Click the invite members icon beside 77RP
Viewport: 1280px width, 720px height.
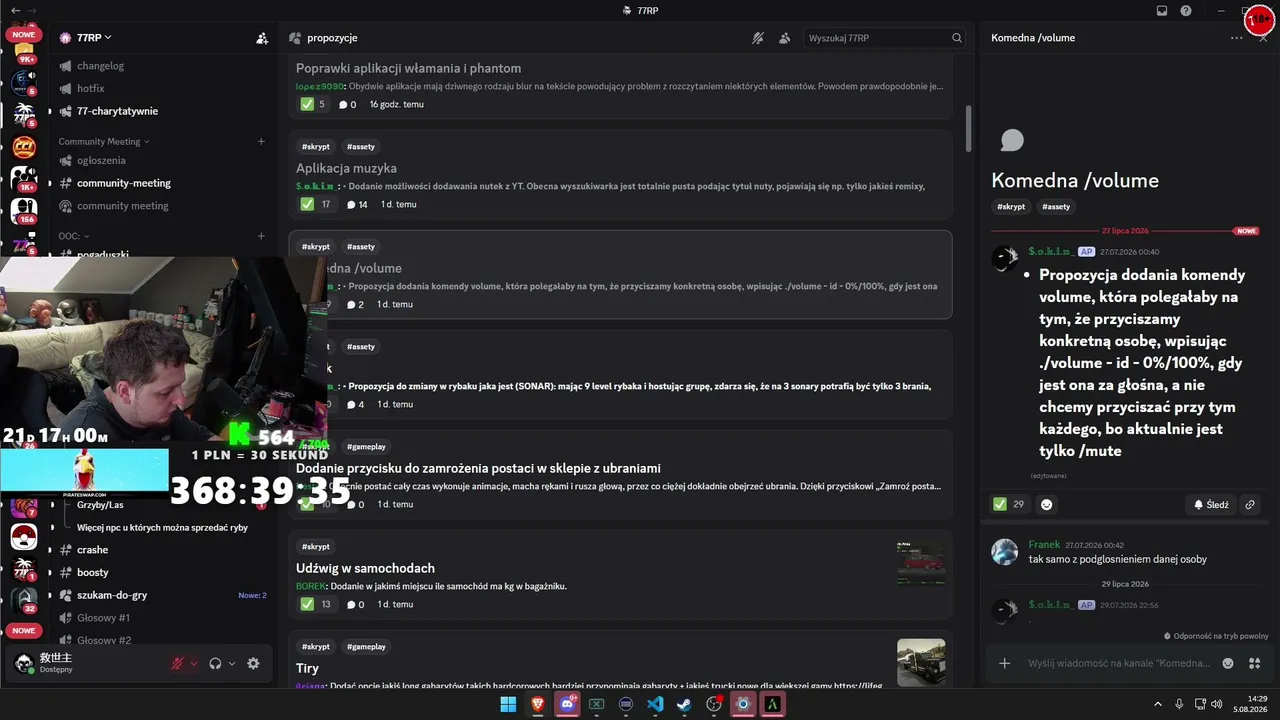262,38
